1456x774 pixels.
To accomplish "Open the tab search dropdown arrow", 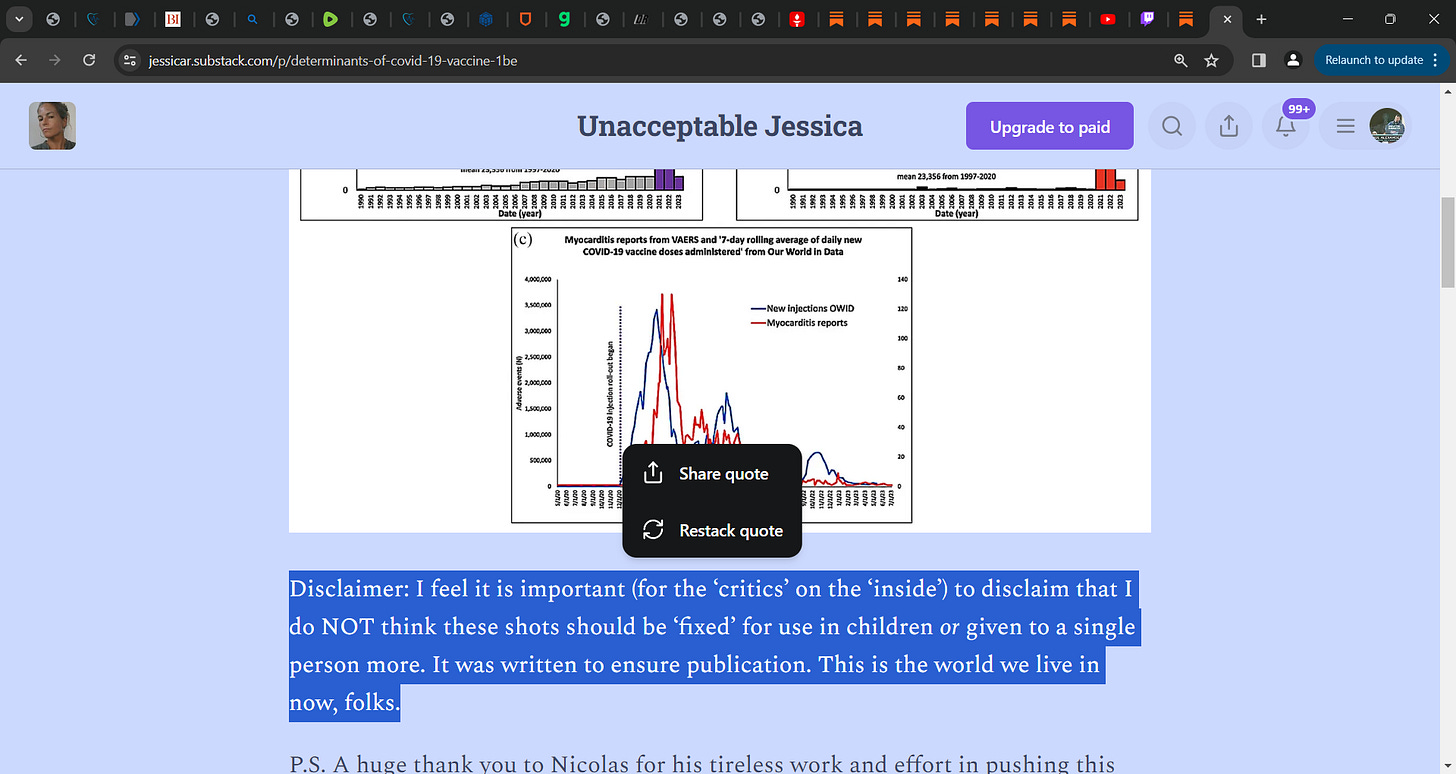I will click(x=17, y=19).
